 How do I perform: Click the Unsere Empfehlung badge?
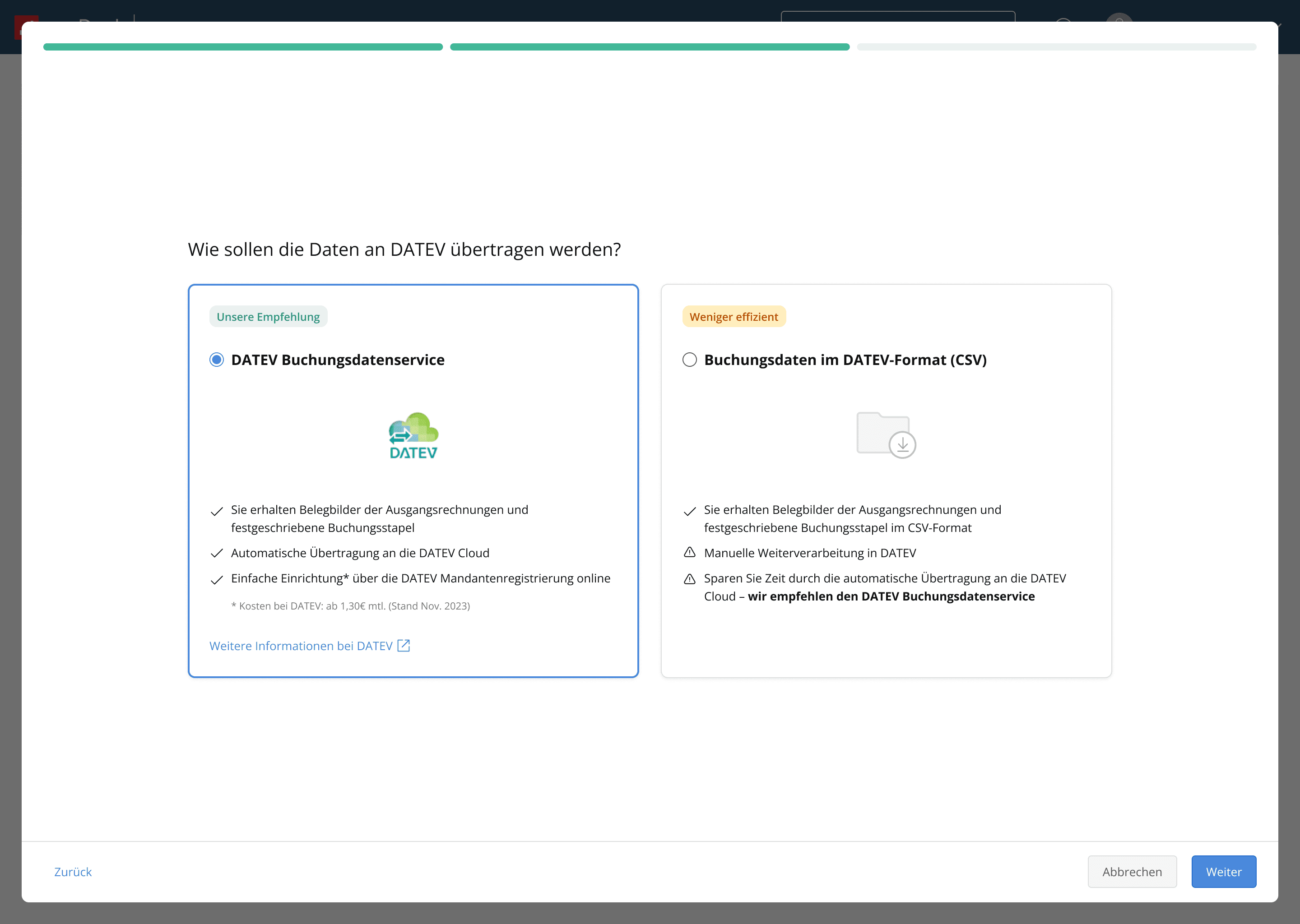point(268,317)
